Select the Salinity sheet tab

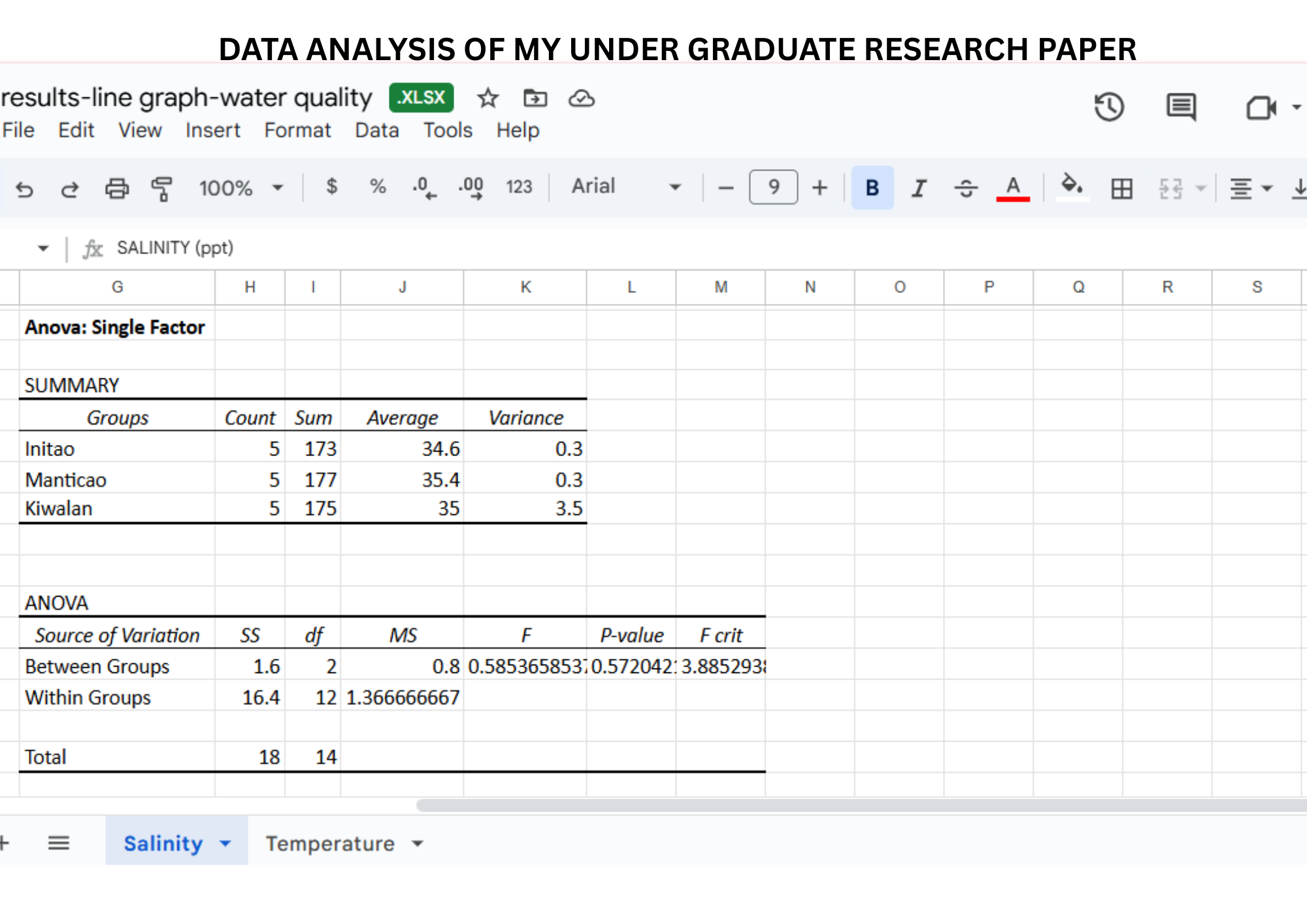163,843
